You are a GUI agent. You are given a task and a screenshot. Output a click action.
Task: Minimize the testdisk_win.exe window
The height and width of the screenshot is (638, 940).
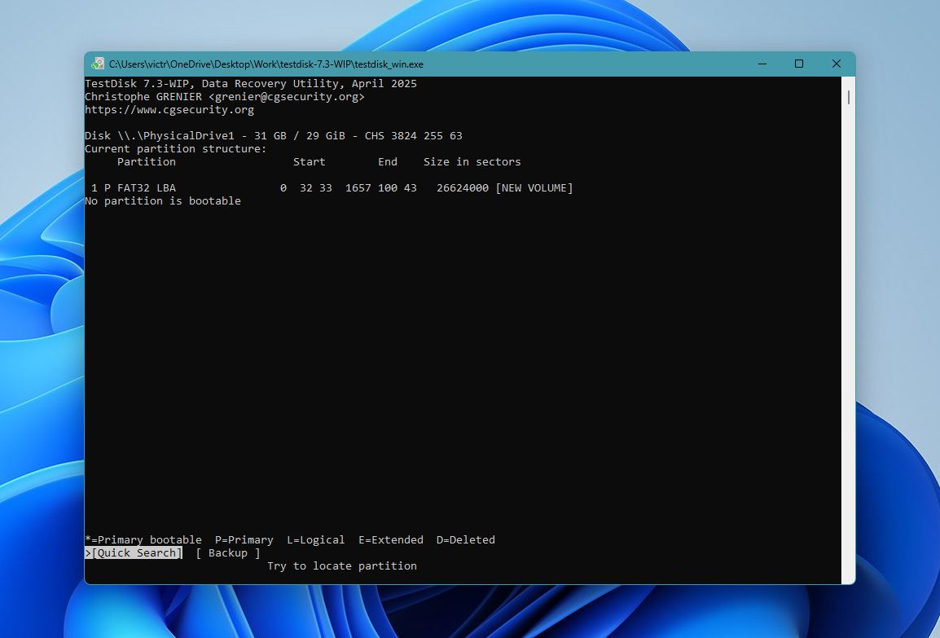(x=762, y=64)
